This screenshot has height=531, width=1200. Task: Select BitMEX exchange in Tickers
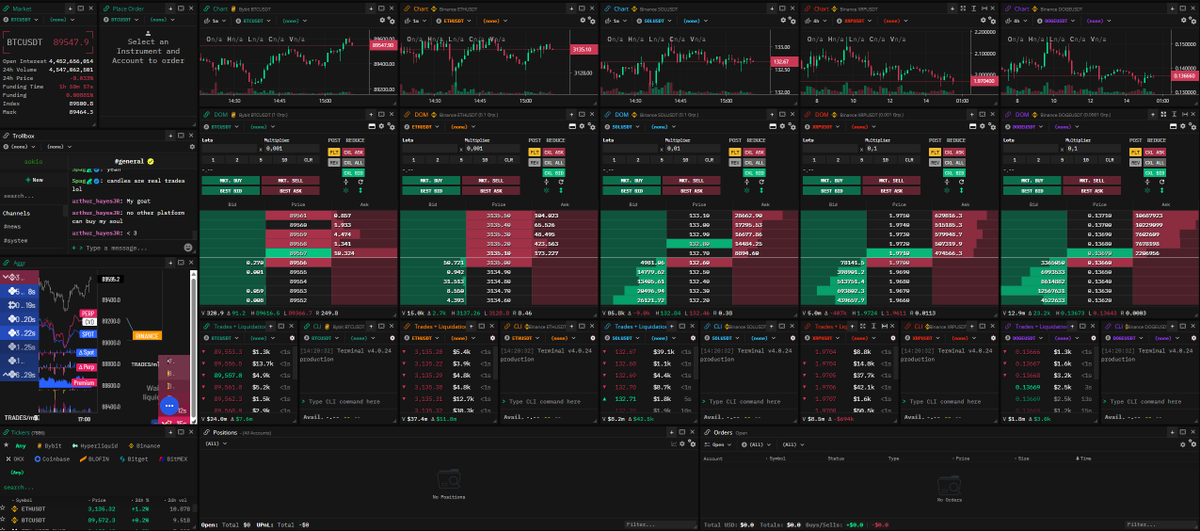coord(174,459)
